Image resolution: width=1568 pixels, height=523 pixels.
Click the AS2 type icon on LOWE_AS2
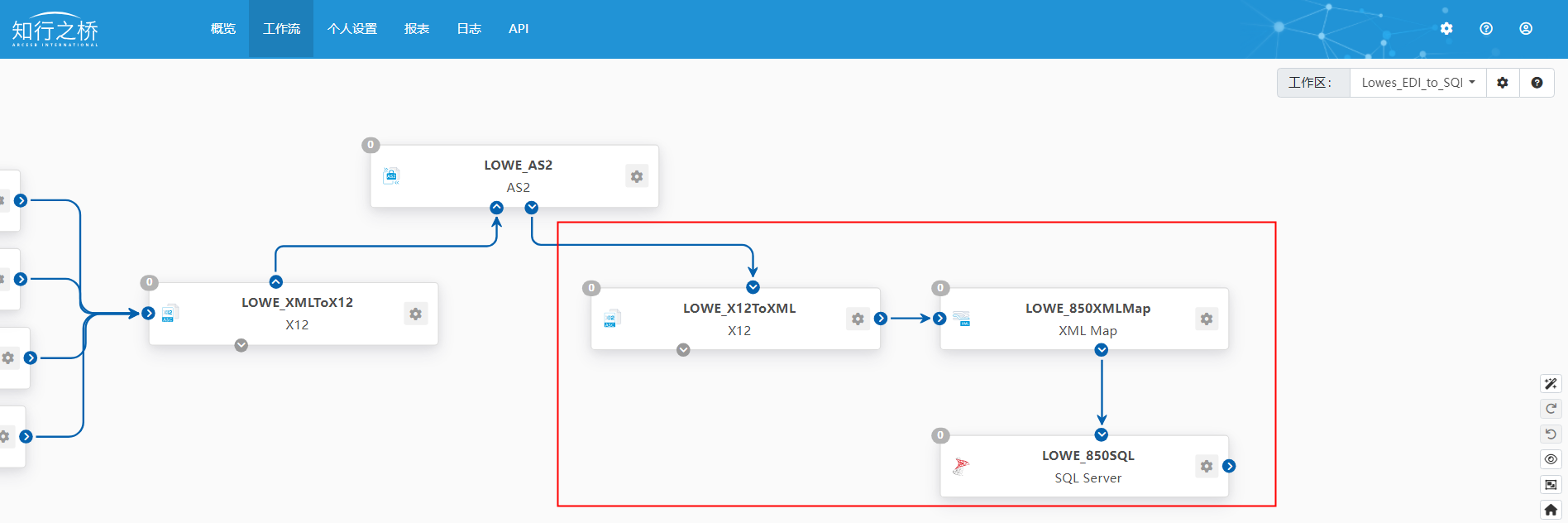[x=391, y=175]
